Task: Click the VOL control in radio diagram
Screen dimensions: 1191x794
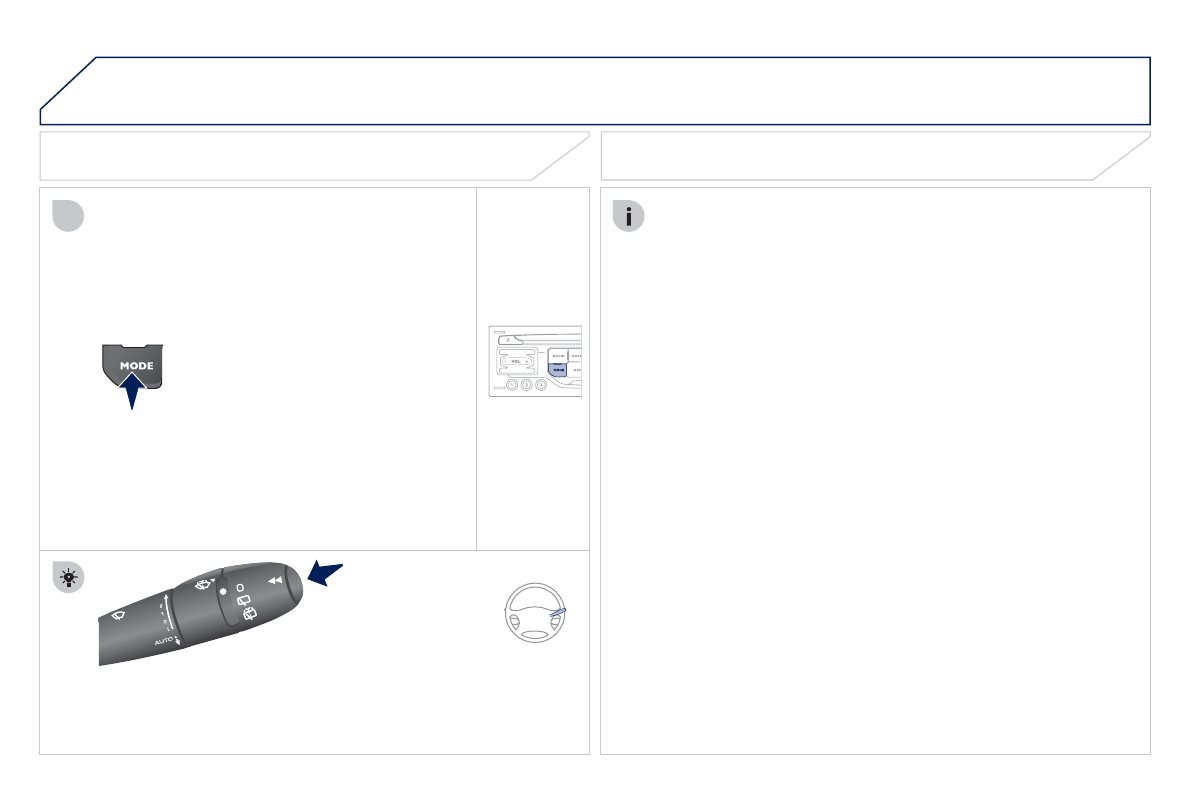Action: click(517, 362)
